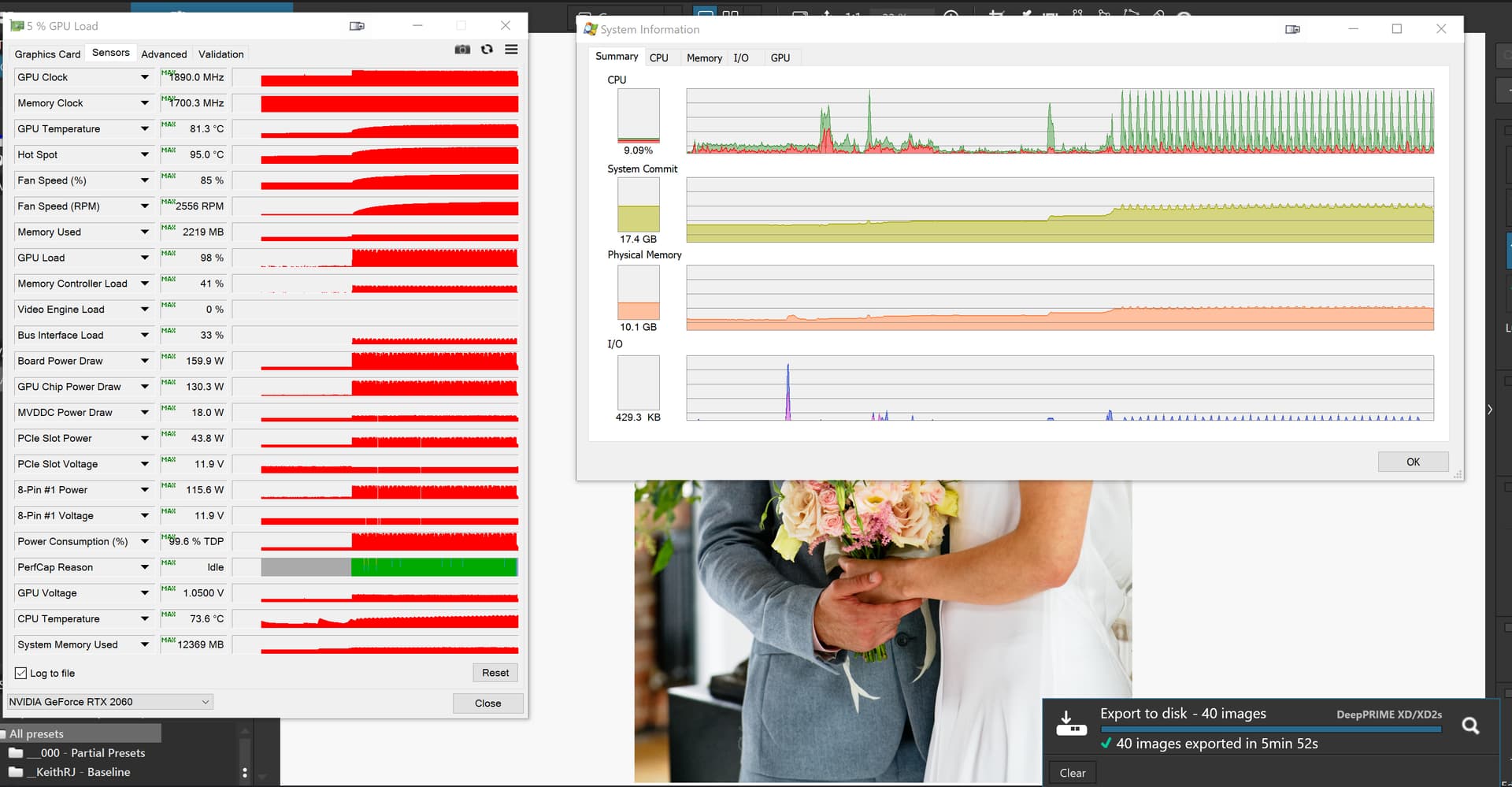Click the export progress bar

coord(1270,729)
